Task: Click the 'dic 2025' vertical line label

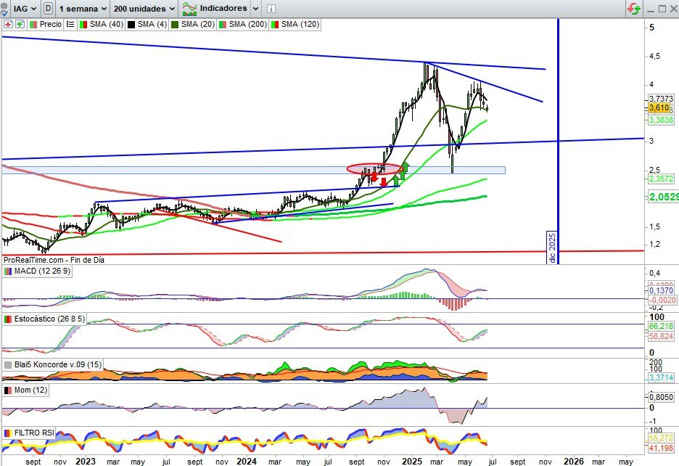Action: (552, 247)
